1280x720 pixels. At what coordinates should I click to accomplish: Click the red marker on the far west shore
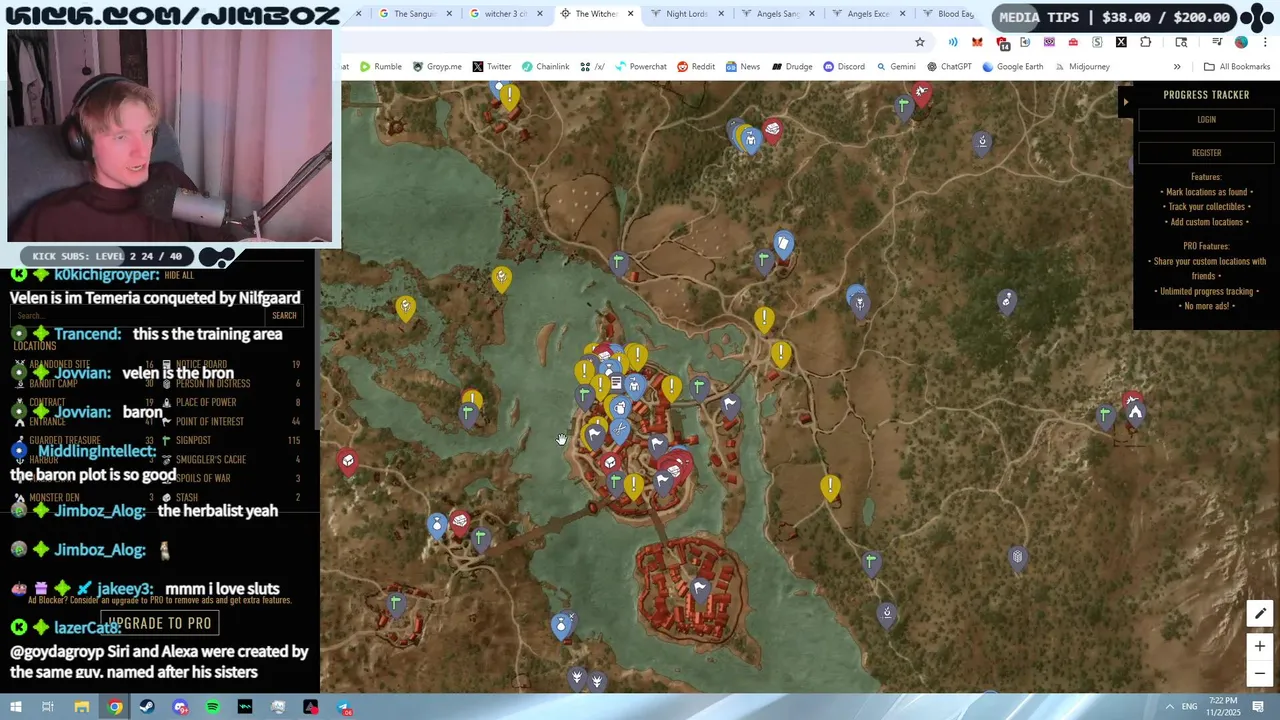347,461
